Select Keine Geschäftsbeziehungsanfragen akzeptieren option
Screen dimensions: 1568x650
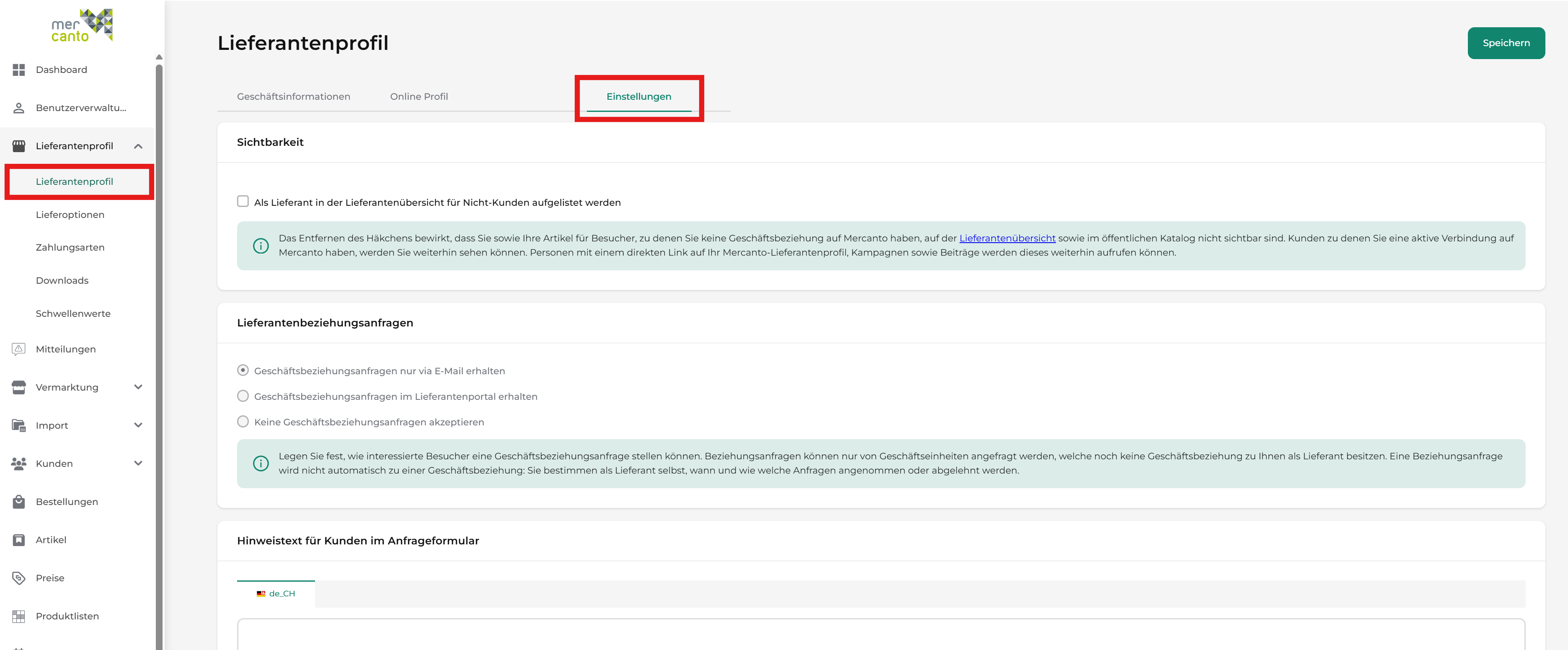click(243, 422)
